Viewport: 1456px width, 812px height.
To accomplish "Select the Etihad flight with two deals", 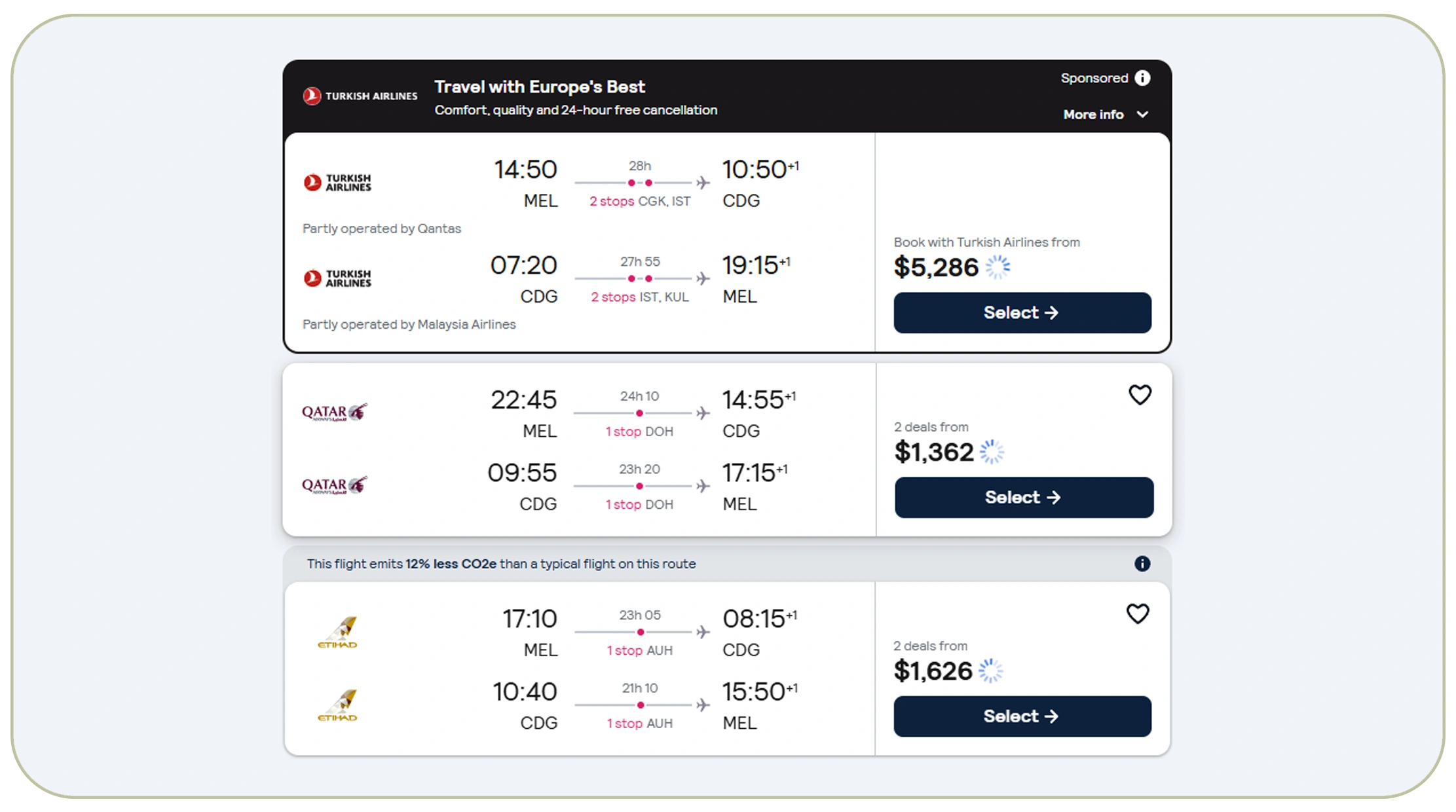I will 1022,716.
